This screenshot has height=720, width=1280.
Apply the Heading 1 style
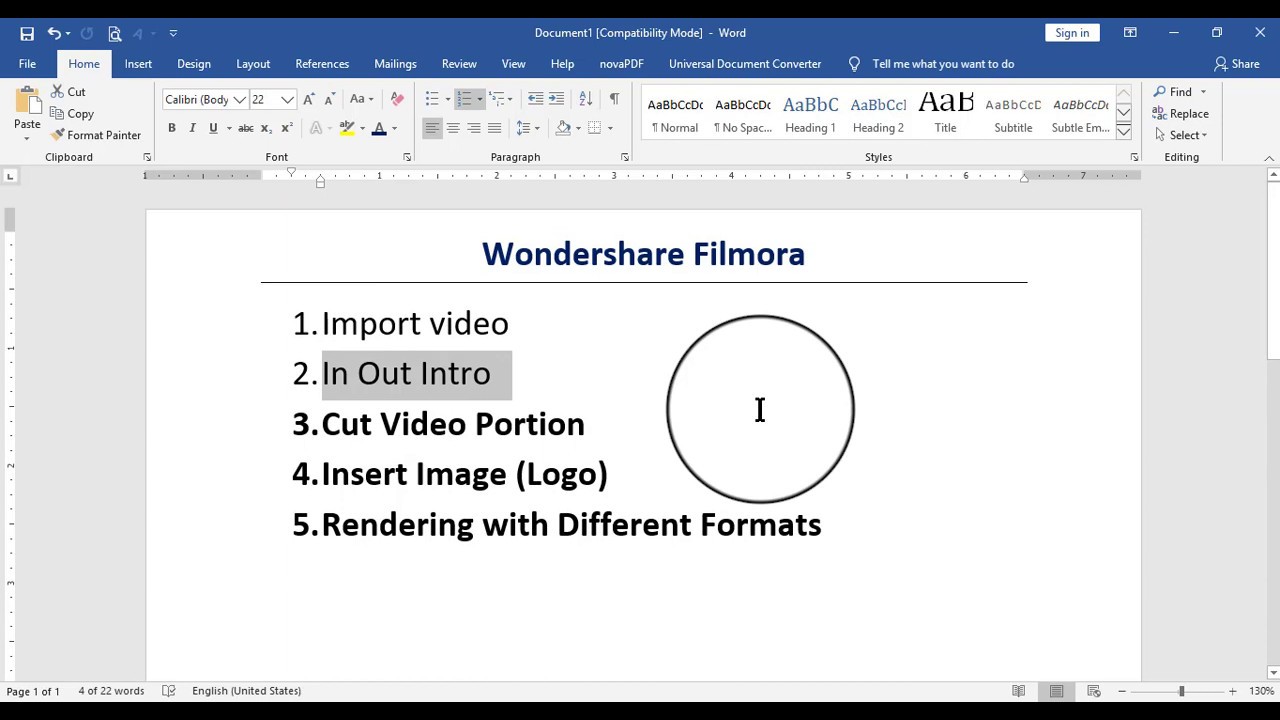coord(810,114)
